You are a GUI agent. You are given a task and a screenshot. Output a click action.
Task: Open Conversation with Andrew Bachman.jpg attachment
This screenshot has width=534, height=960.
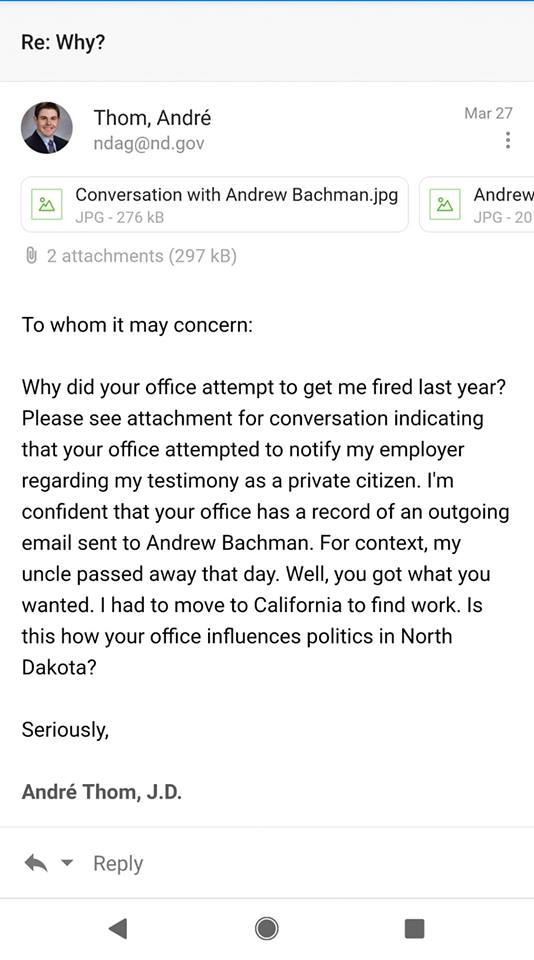click(215, 204)
